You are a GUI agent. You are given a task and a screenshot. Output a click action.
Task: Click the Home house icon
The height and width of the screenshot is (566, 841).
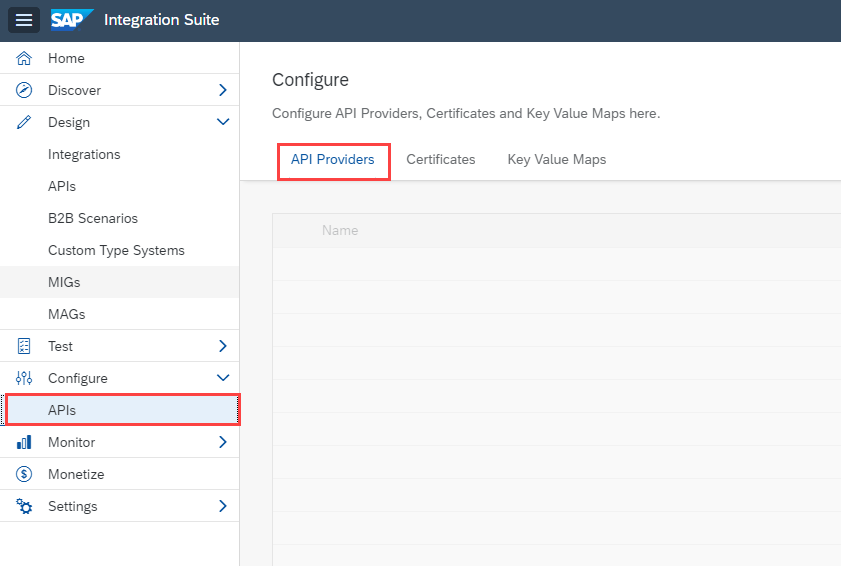tap(25, 58)
